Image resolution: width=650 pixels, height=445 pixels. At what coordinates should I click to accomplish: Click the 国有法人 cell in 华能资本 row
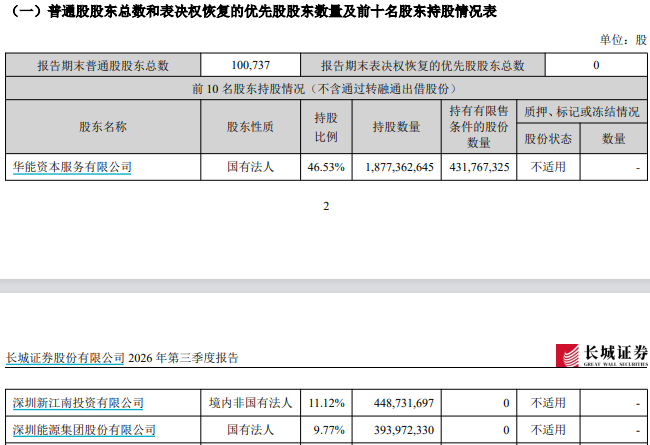coord(250,167)
